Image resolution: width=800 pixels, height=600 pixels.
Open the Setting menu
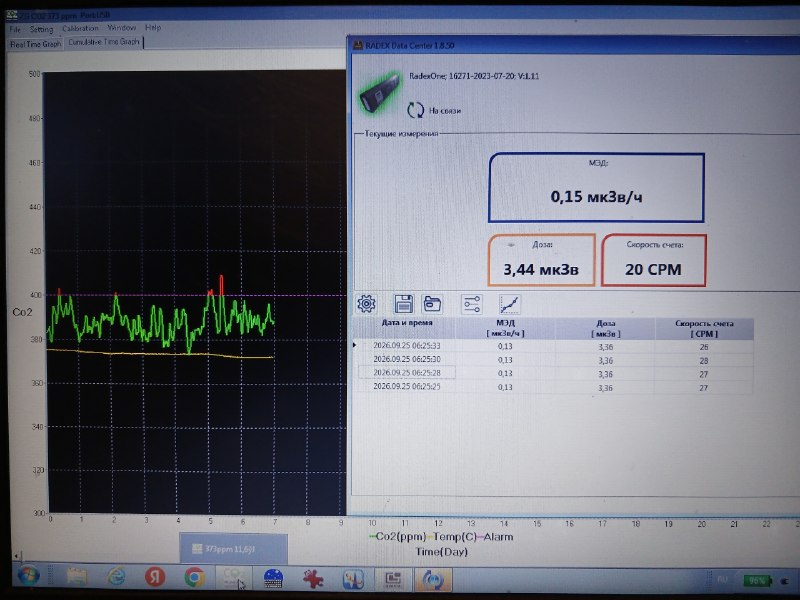(41, 29)
